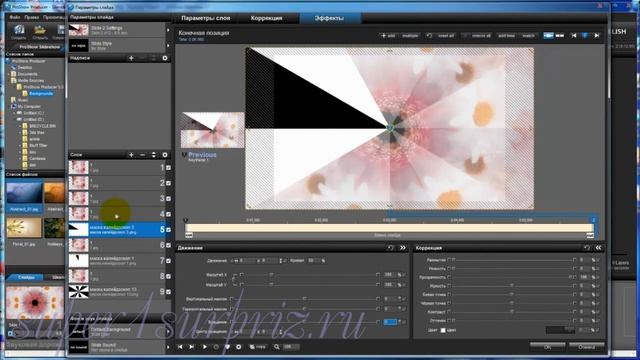Open layer options gear in Слои header

coord(165,155)
